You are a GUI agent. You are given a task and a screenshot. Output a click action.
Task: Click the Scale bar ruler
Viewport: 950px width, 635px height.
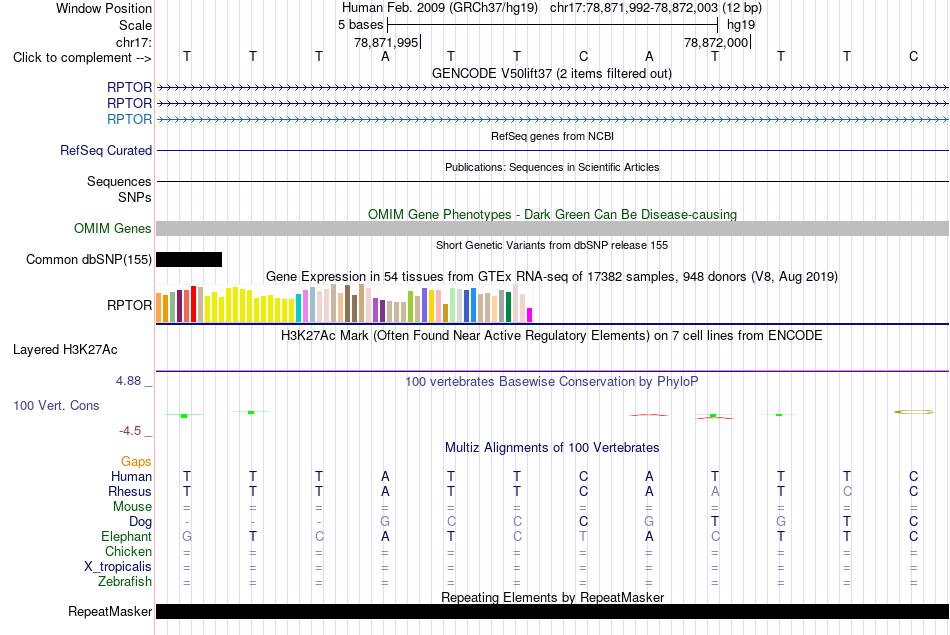pyautogui.click(x=553, y=25)
